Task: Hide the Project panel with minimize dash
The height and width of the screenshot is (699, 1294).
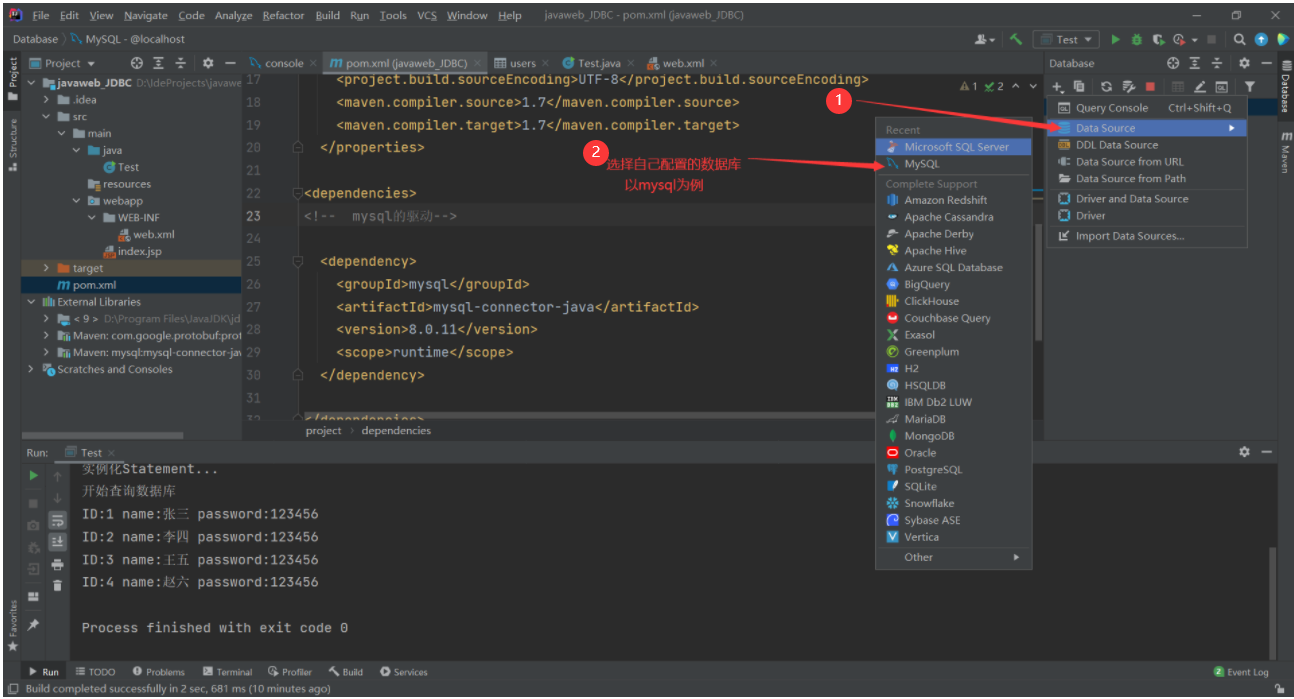Action: 230,63
